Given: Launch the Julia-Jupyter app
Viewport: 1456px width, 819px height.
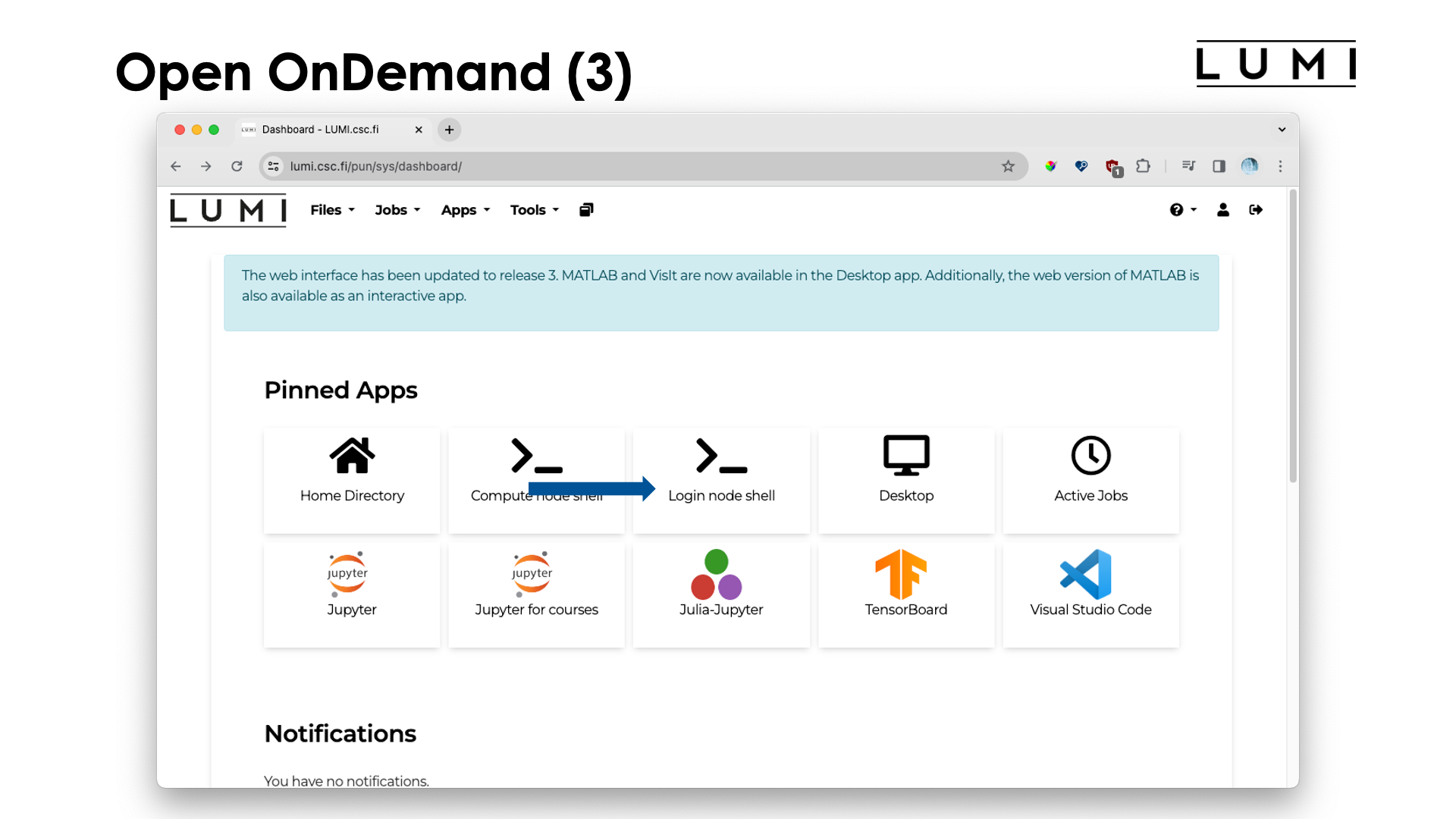Looking at the screenshot, I should 721,594.
